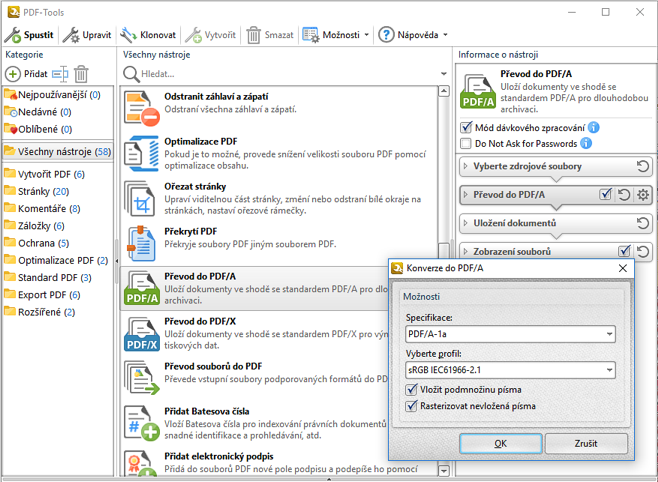Select the Optimalizace PDF tool icon

(x=140, y=153)
